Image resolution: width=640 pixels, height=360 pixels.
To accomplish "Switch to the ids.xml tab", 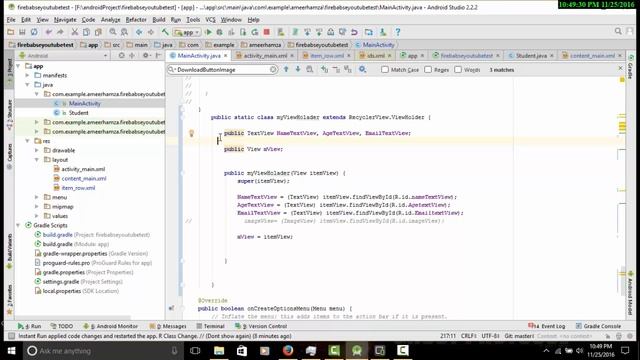I will tap(376, 56).
